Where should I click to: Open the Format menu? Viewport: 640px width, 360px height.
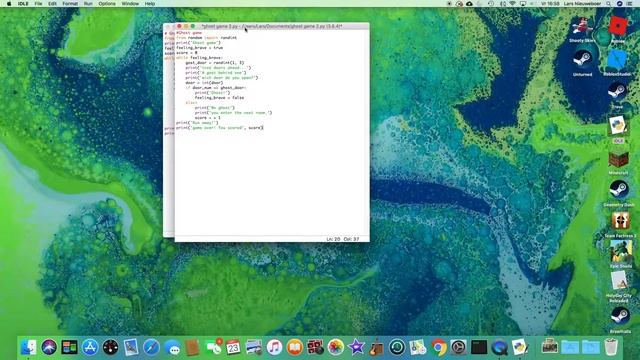click(70, 4)
